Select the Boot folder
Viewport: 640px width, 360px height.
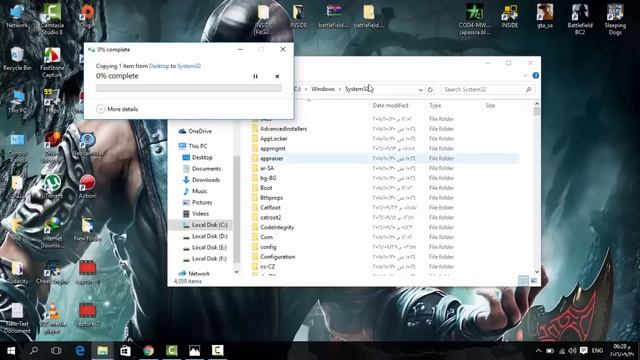pyautogui.click(x=266, y=188)
